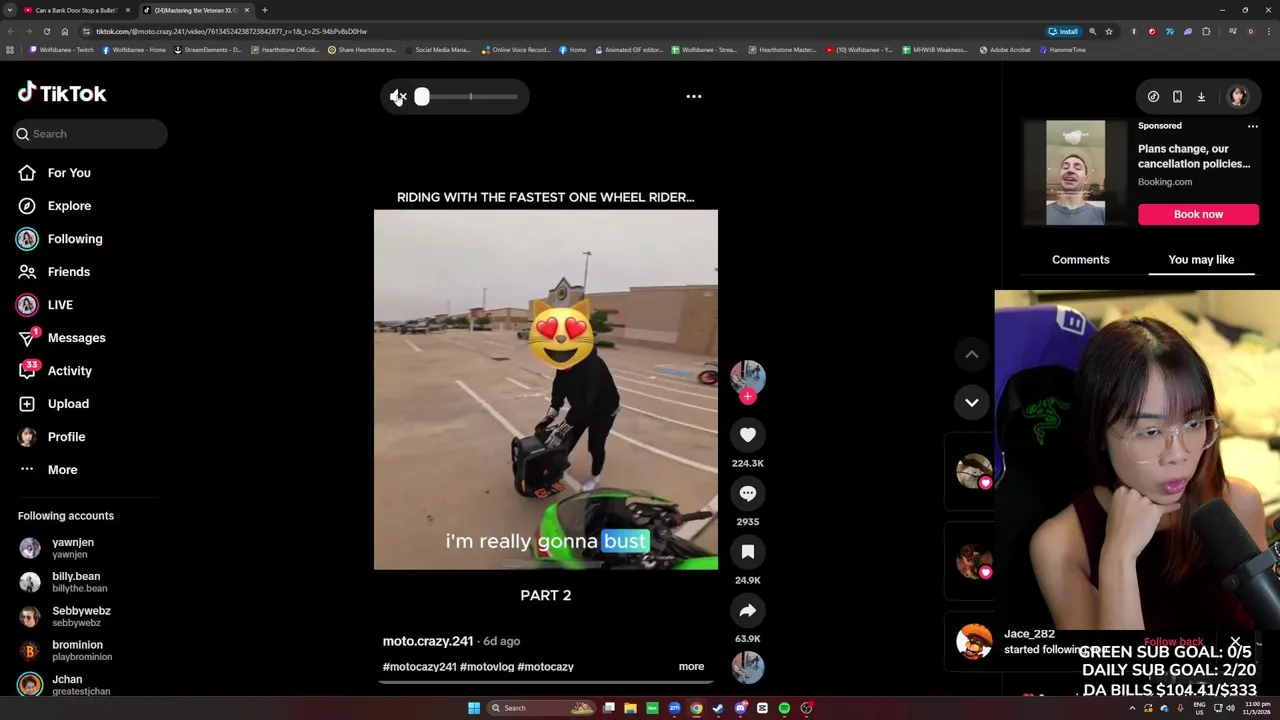
Task: Dismiss the follow notification with the X
Action: click(x=1235, y=642)
